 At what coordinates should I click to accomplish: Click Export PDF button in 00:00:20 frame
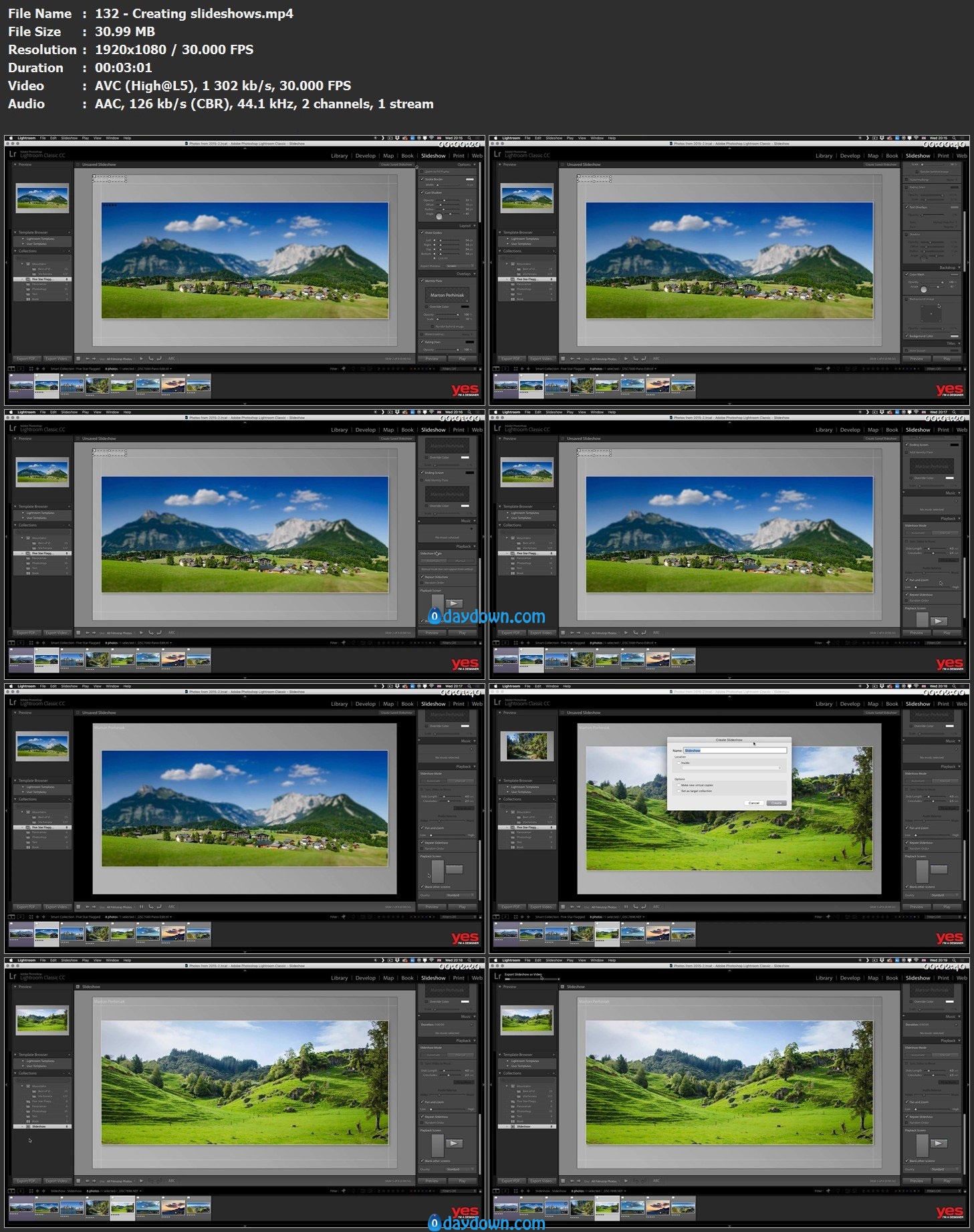(27, 359)
